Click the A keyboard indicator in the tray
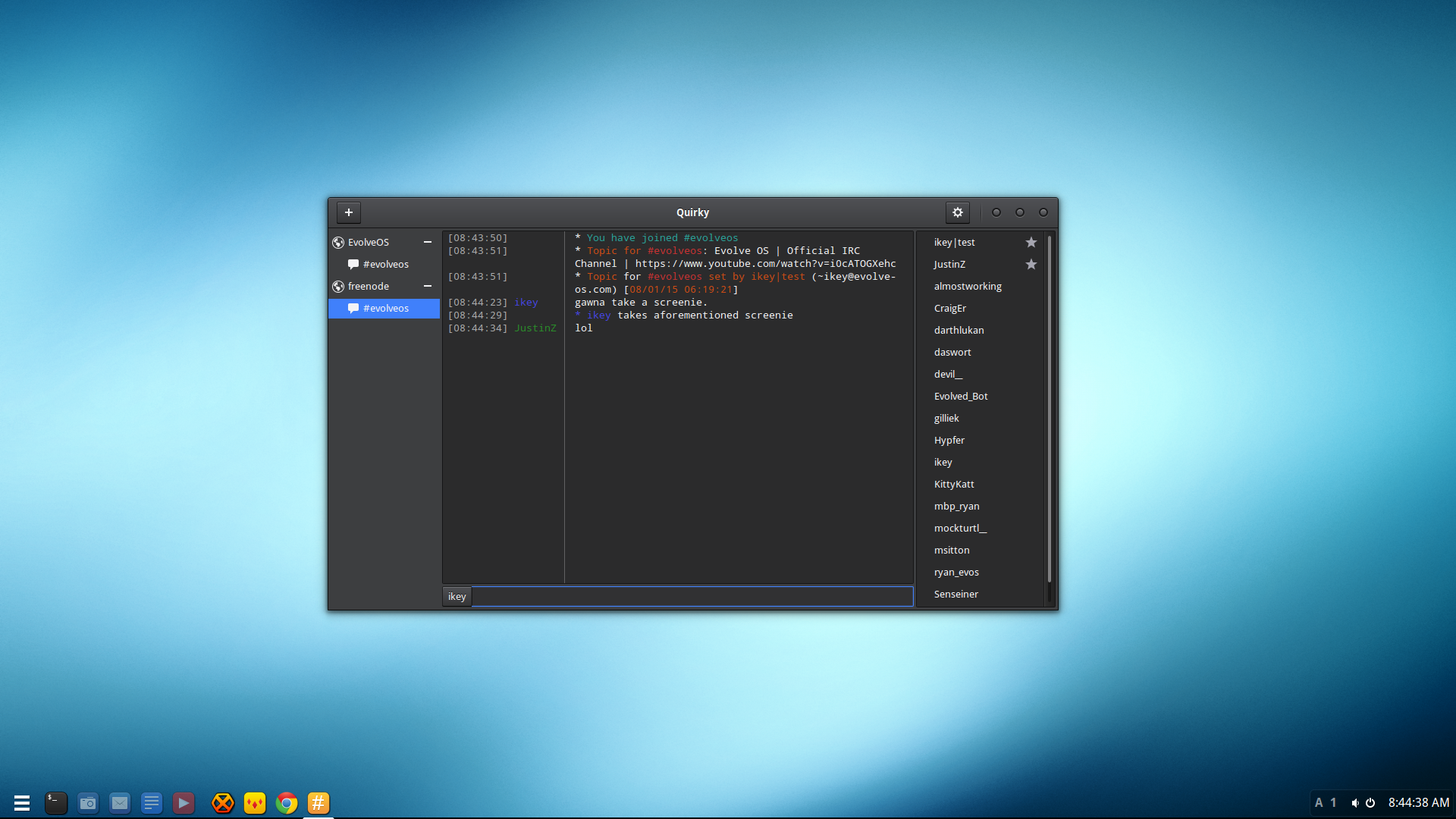This screenshot has width=1456, height=819. pyautogui.click(x=1319, y=803)
